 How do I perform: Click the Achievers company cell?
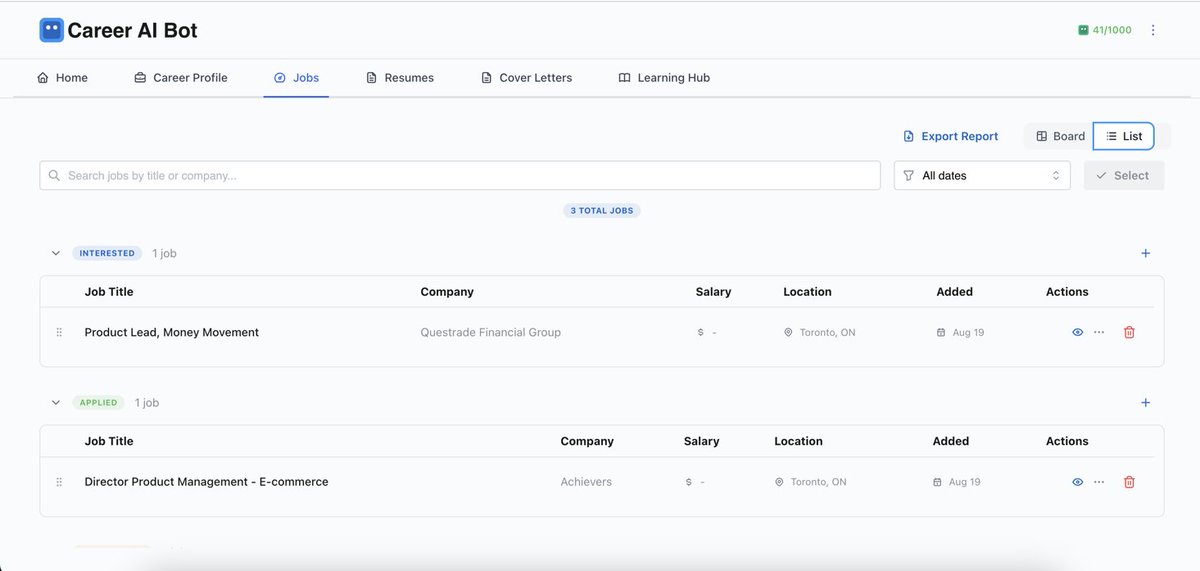tap(586, 482)
